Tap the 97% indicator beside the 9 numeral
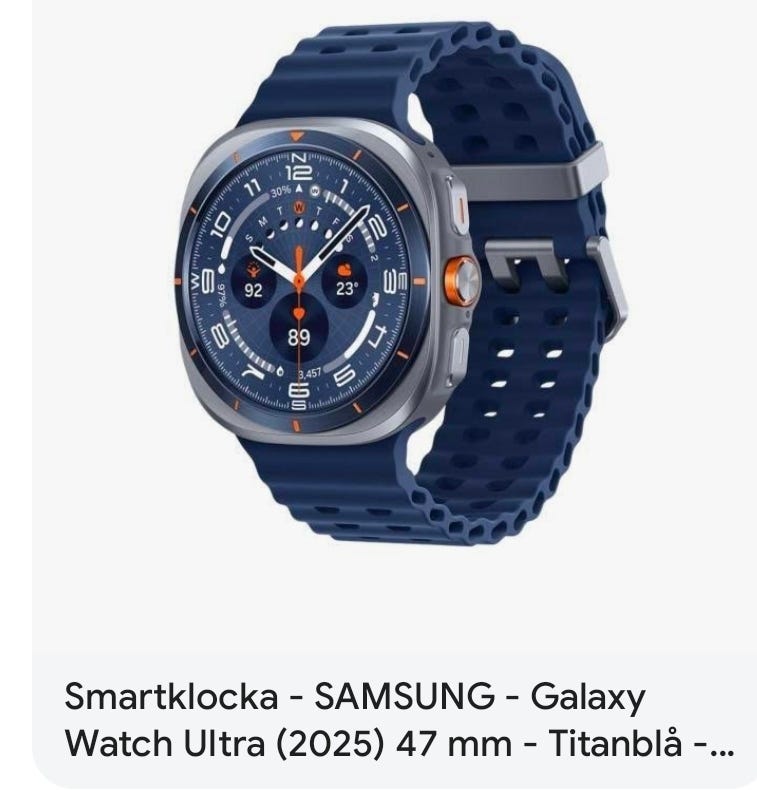Image resolution: width=757 pixels, height=790 pixels. tap(222, 296)
